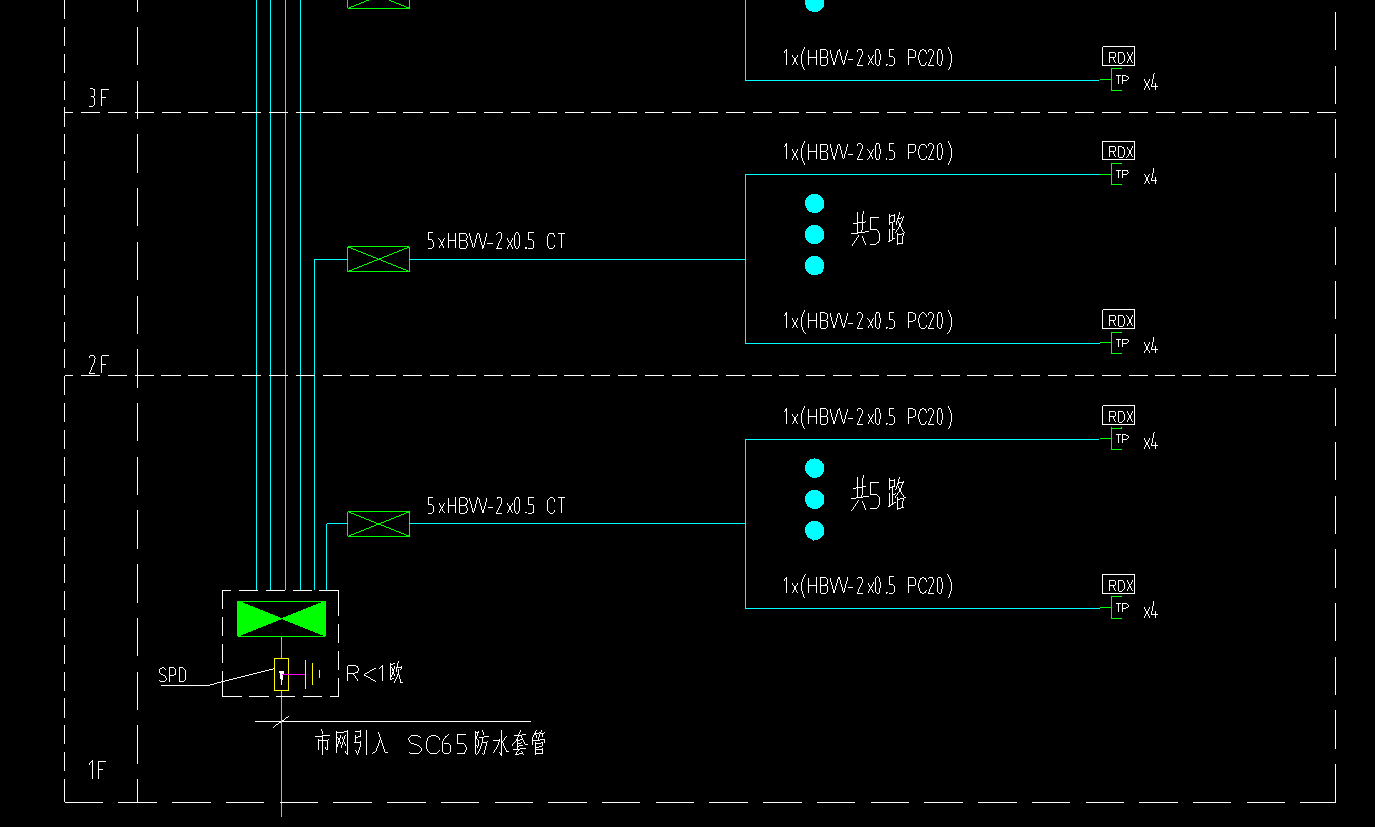Screen dimensions: 1375x827
Task: Select the bottom cyan dot on 2F
Action: pos(814,266)
